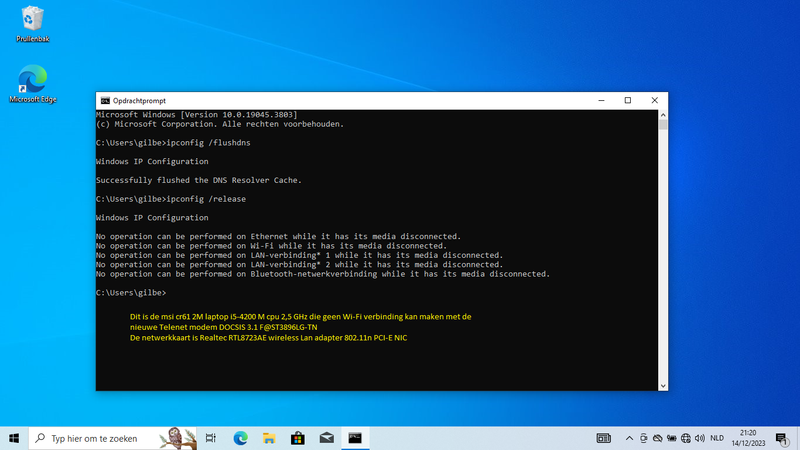Switch the NLD input language indicator
This screenshot has height=450, width=800.
[x=717, y=438]
